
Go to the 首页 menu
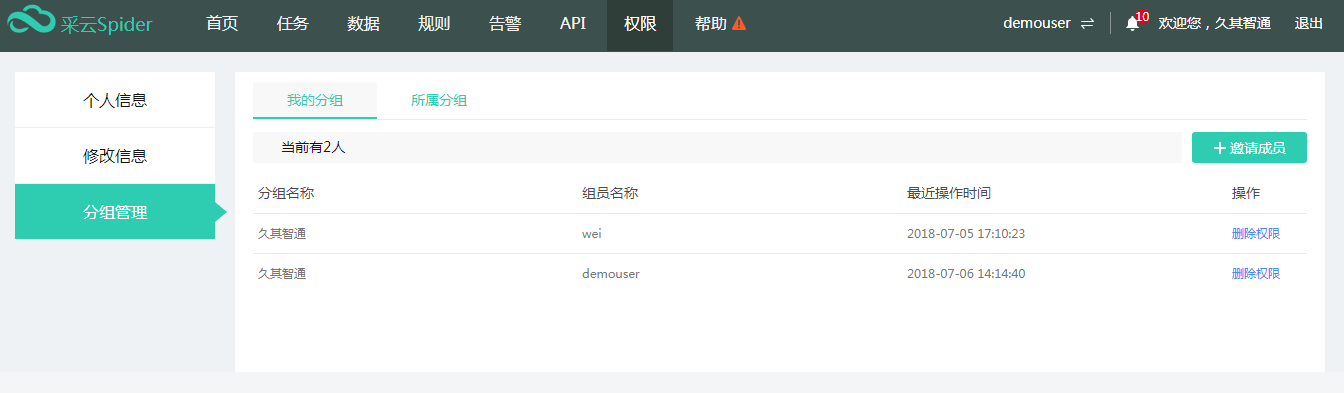222,23
